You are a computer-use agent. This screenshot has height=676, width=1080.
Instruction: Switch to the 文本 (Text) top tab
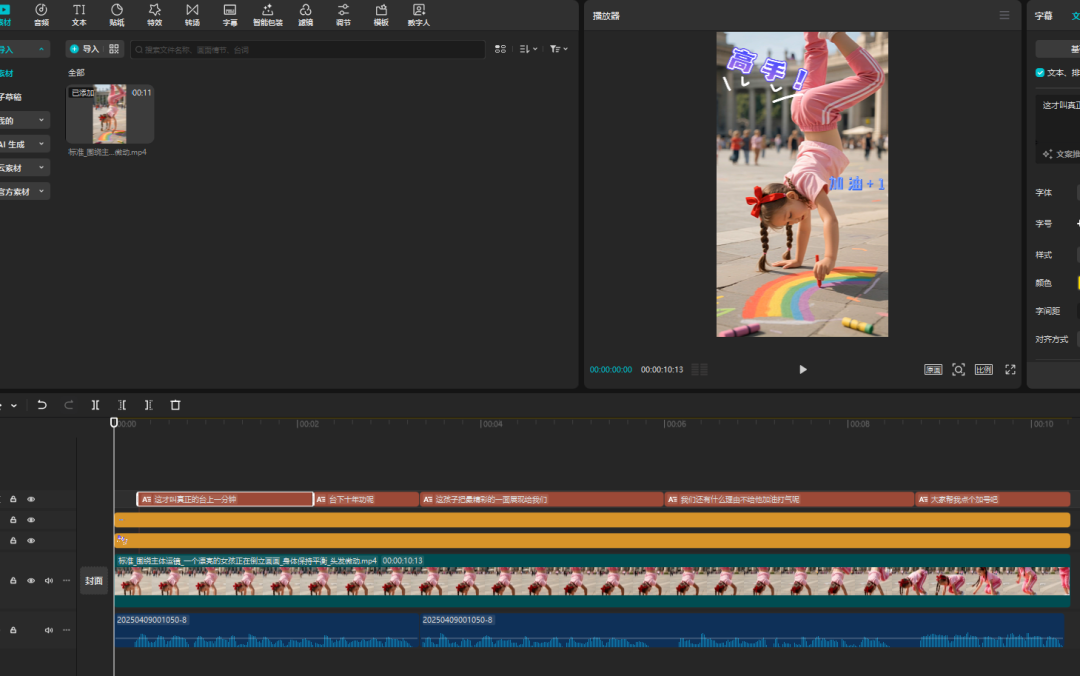click(x=79, y=14)
